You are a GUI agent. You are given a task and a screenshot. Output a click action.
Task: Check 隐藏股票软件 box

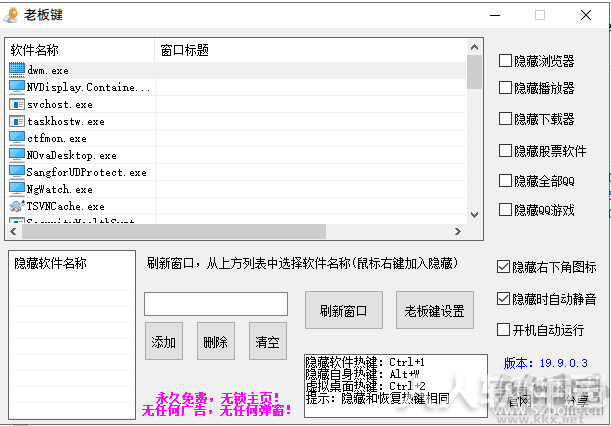[x=505, y=150]
